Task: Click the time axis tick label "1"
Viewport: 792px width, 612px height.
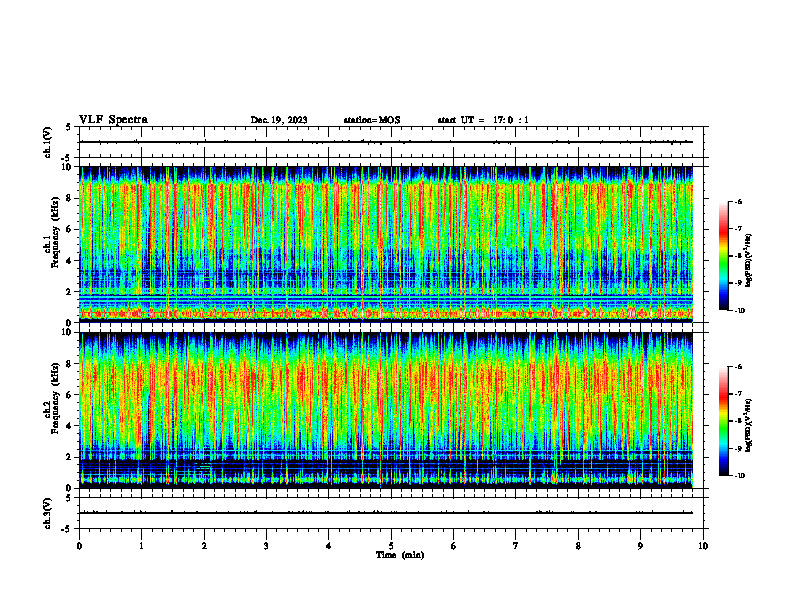Action: coord(141,546)
